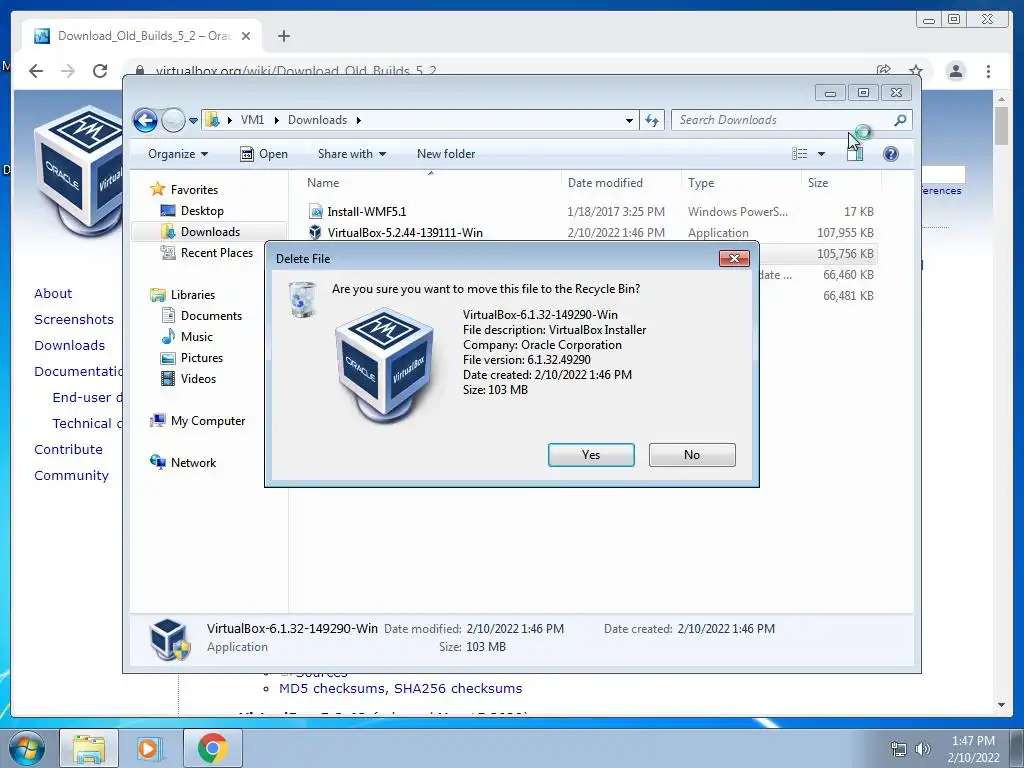Click the VirtualBox icon in the details pane

point(170,639)
